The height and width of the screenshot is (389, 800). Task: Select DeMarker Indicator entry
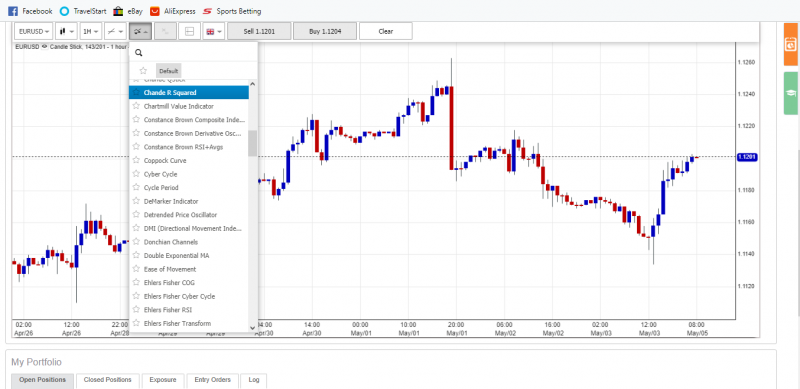coord(189,201)
